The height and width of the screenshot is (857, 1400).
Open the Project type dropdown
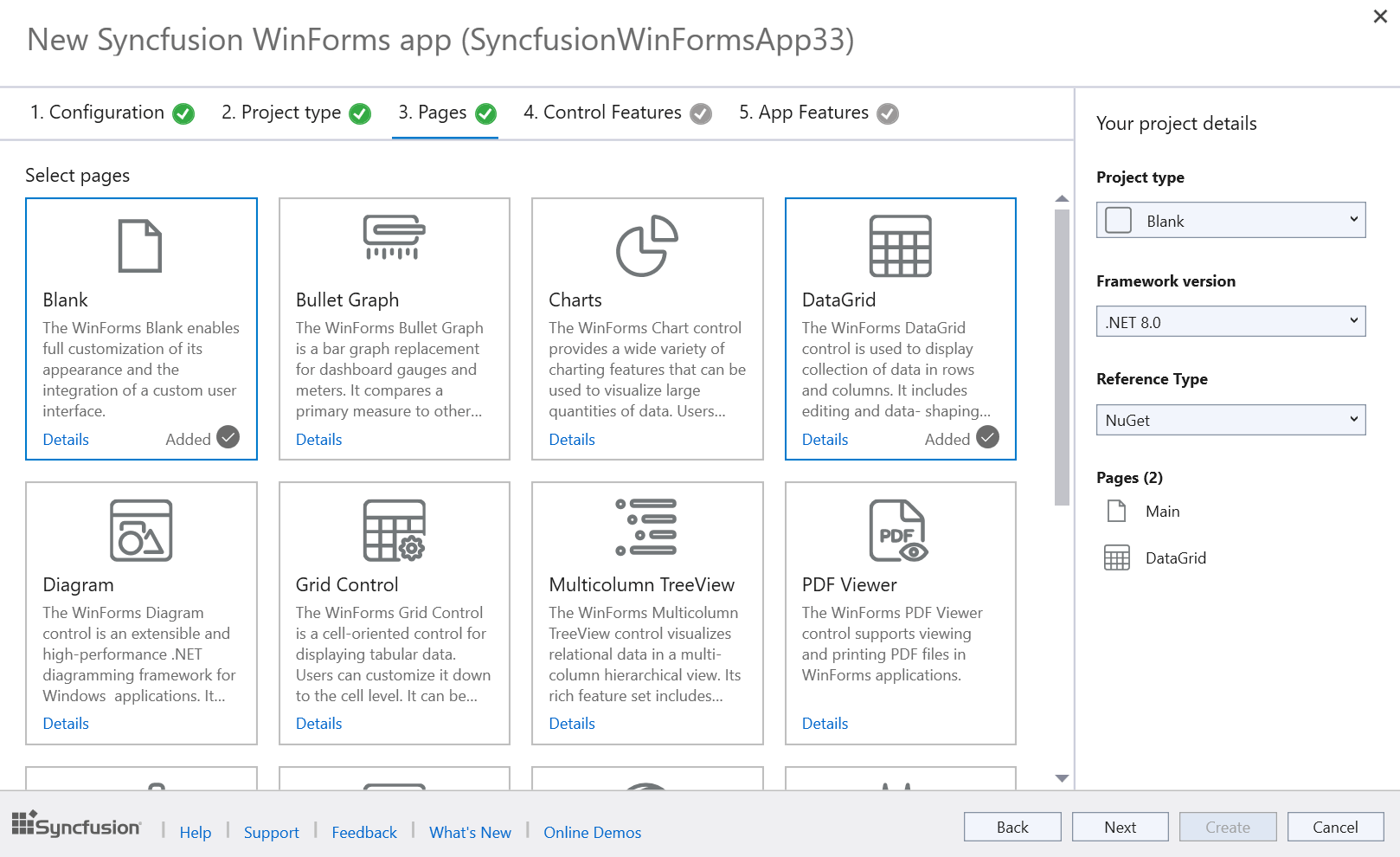tap(1230, 220)
